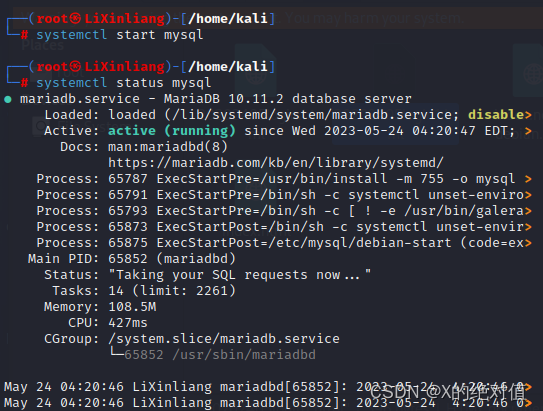The width and height of the screenshot is (543, 411).
Task: Click the 'Docs:' label
Action: pos(80,147)
